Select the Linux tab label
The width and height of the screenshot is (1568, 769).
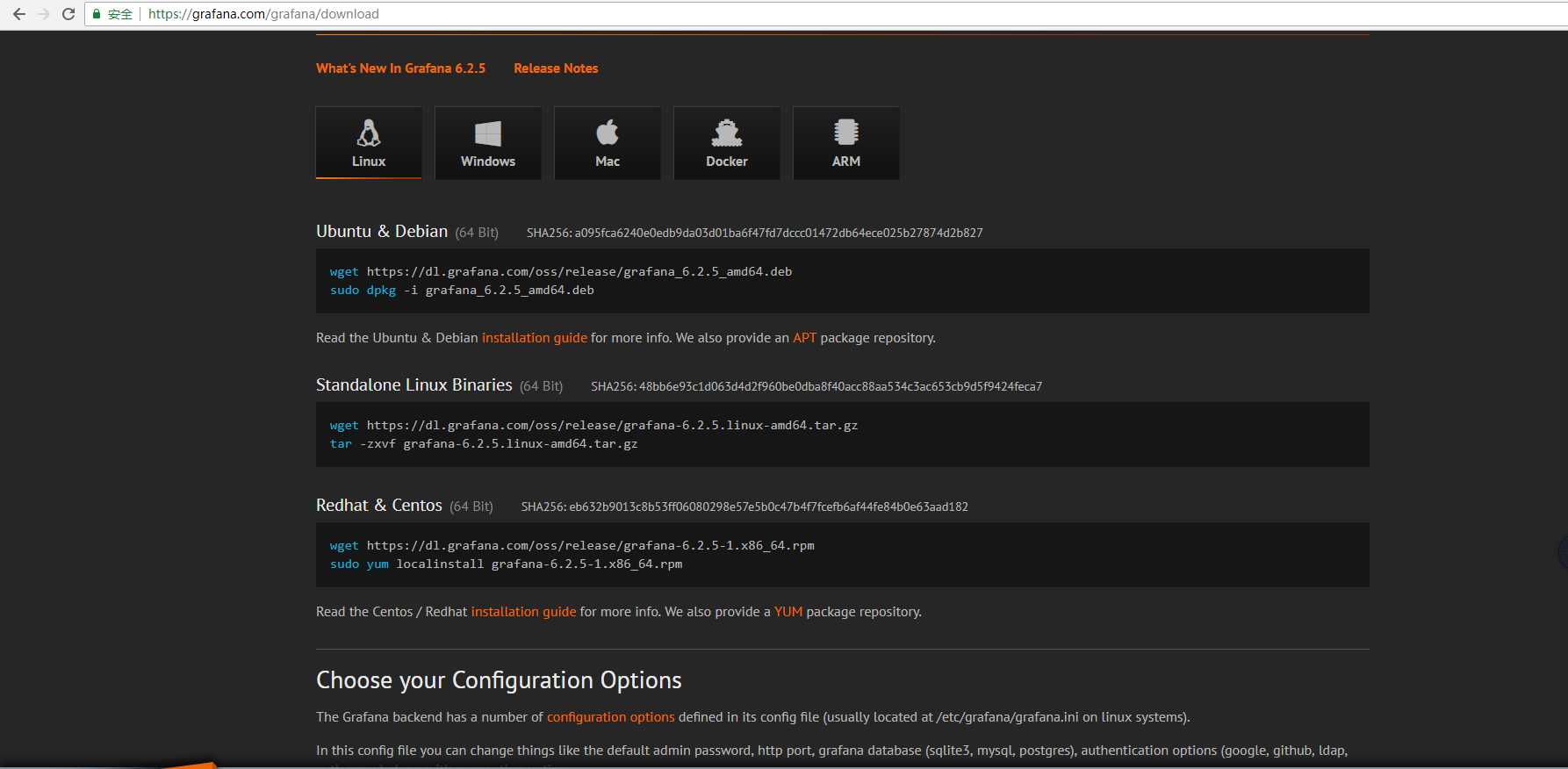pyautogui.click(x=369, y=162)
